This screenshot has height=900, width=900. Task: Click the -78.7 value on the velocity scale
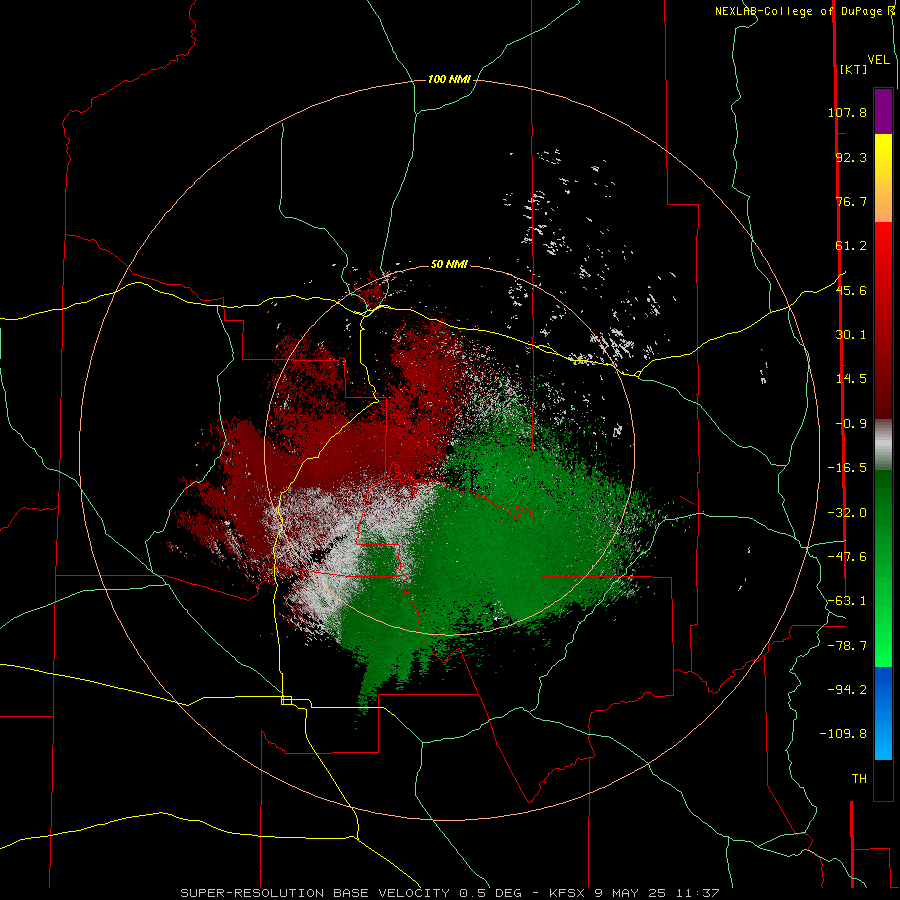point(847,646)
